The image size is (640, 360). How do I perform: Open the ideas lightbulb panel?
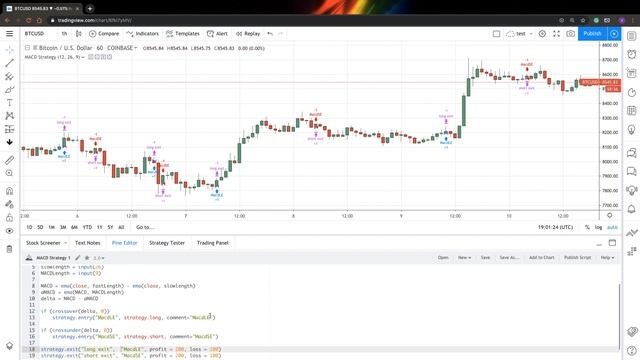[x=631, y=130]
